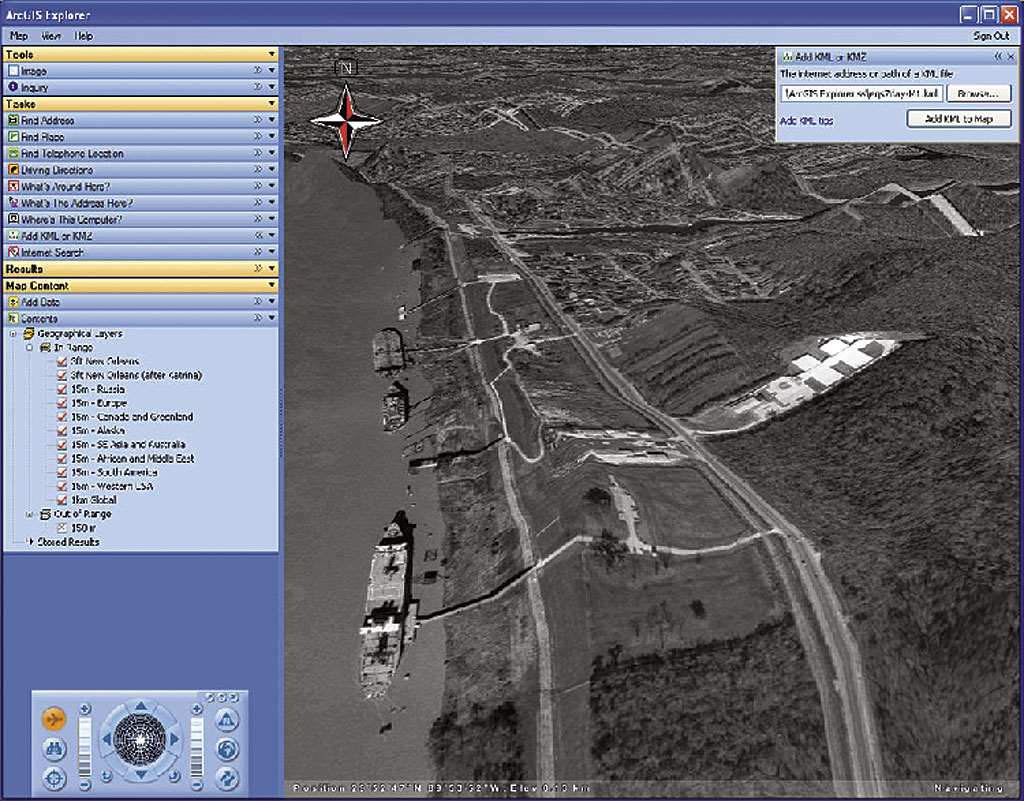Viewport: 1024px width, 801px height.
Task: Disable the 15m - Alaska layer
Action: coord(62,431)
